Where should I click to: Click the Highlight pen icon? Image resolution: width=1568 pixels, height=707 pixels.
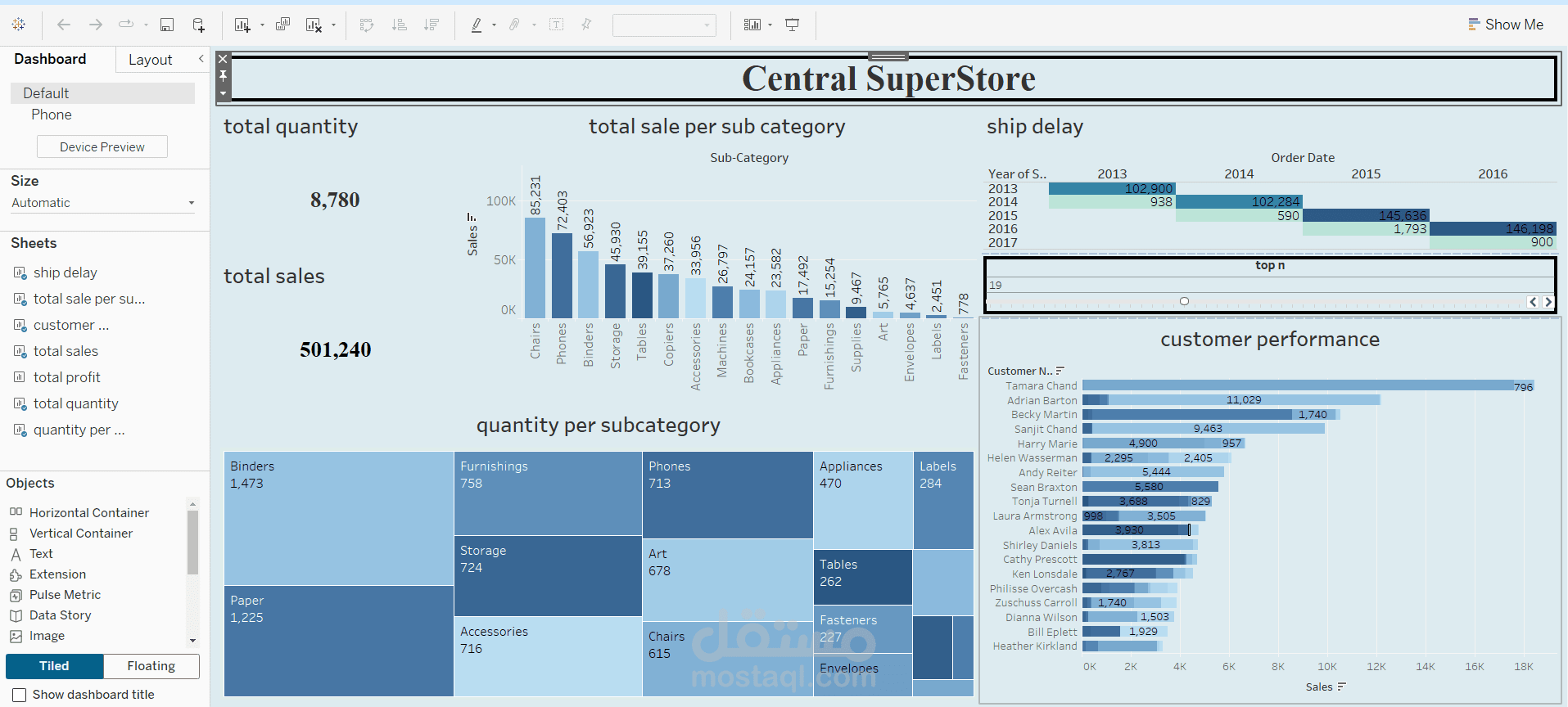[x=477, y=25]
